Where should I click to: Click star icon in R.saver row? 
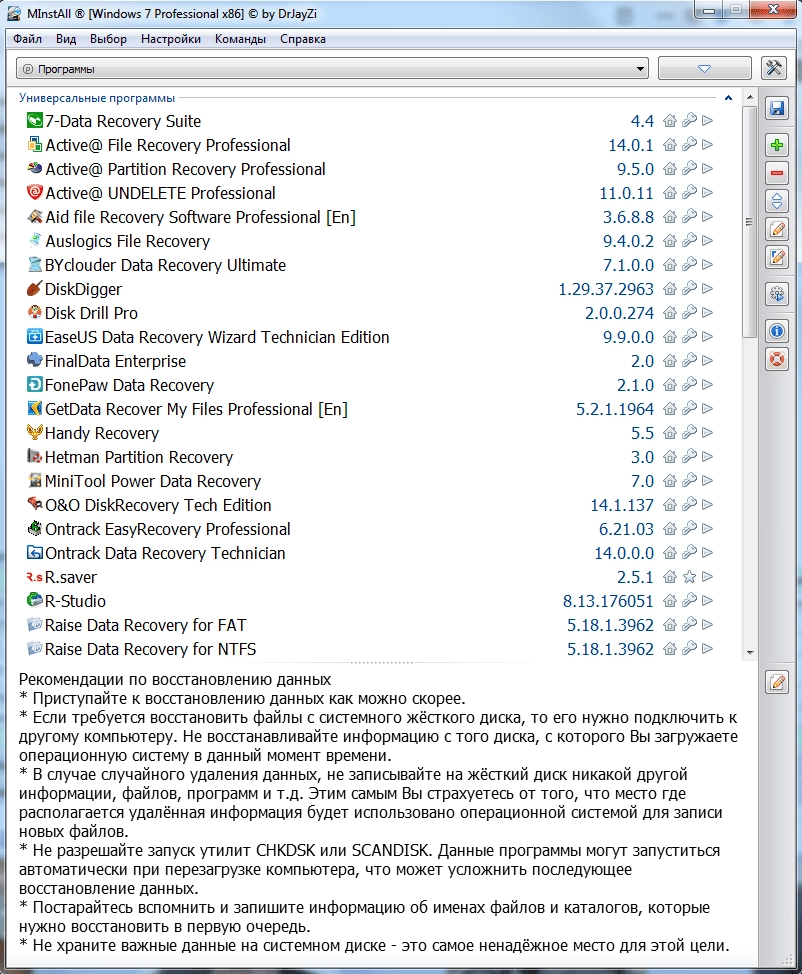pos(689,577)
